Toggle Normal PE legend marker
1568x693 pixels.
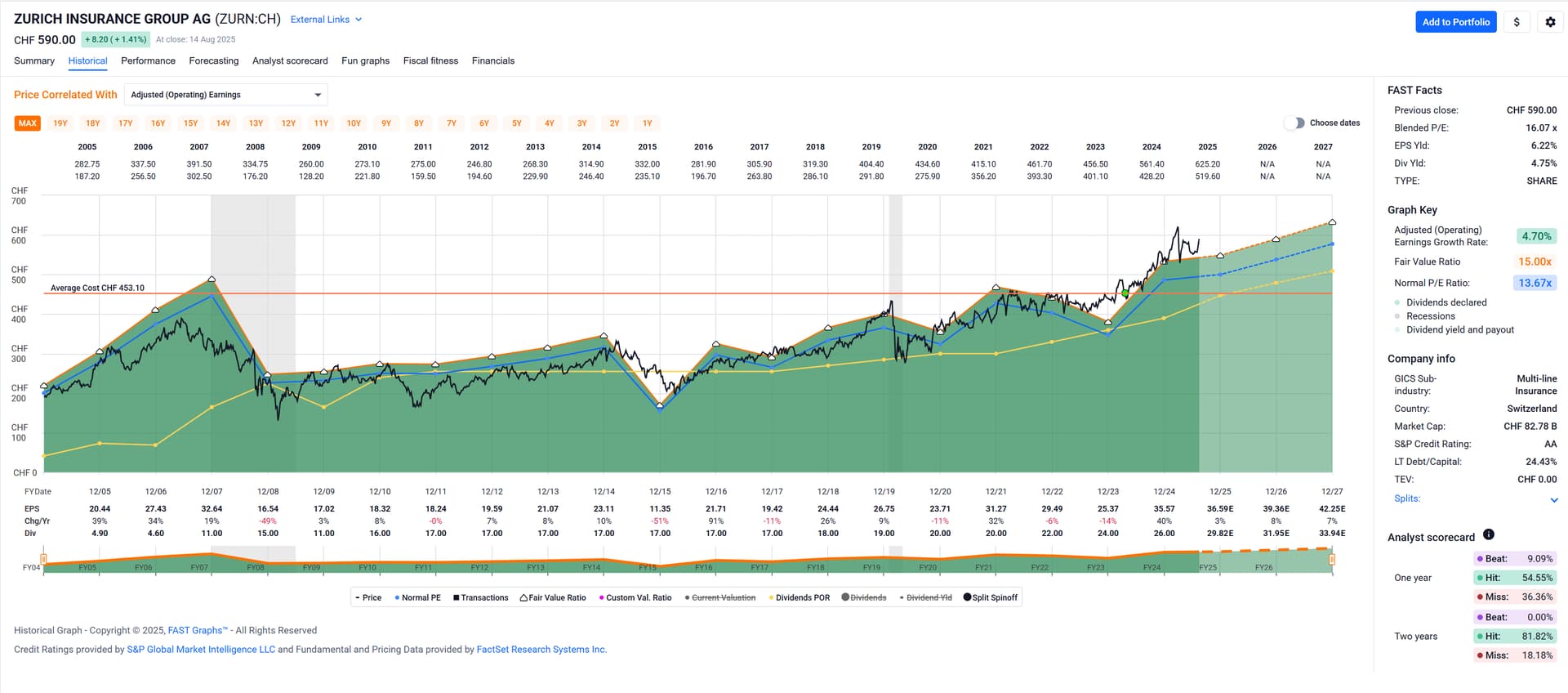pos(417,597)
